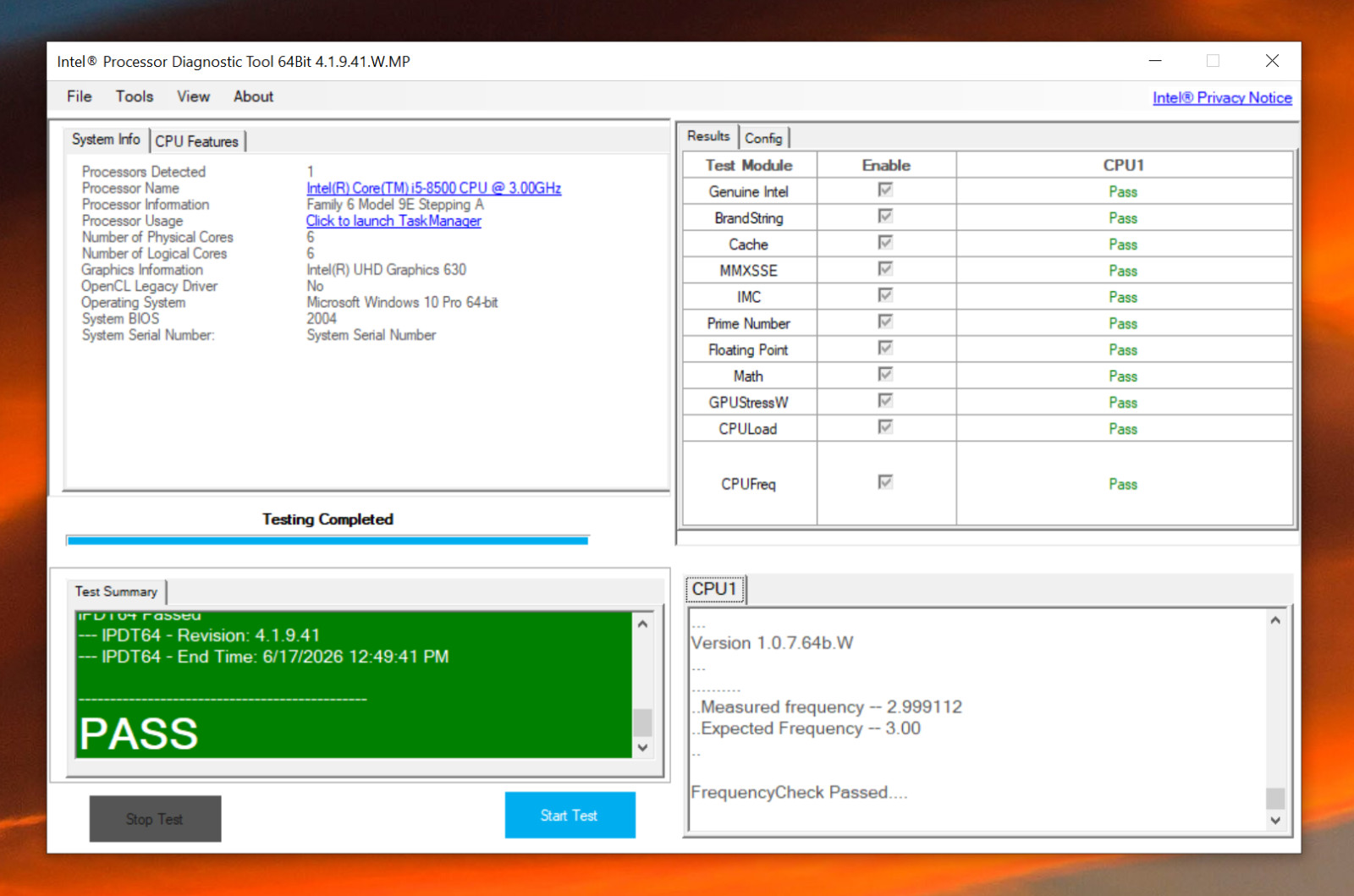Select the Cache test module cell
The image size is (1354, 896).
[750, 245]
